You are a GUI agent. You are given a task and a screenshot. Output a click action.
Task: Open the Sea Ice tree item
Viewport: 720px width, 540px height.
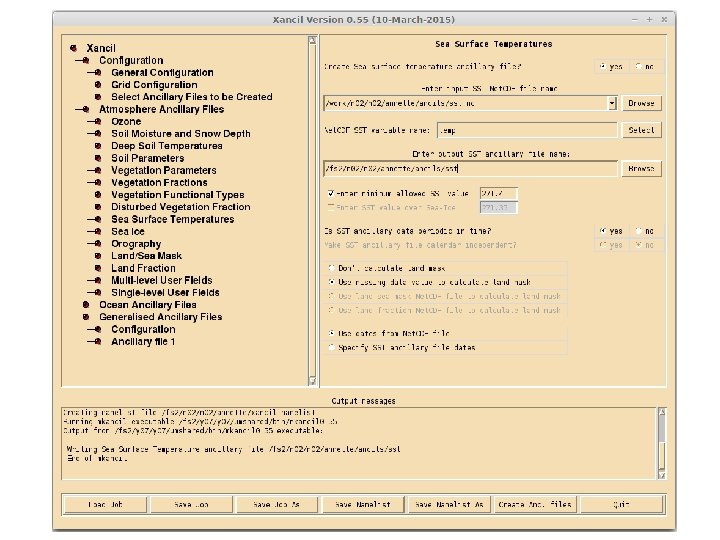click(128, 231)
